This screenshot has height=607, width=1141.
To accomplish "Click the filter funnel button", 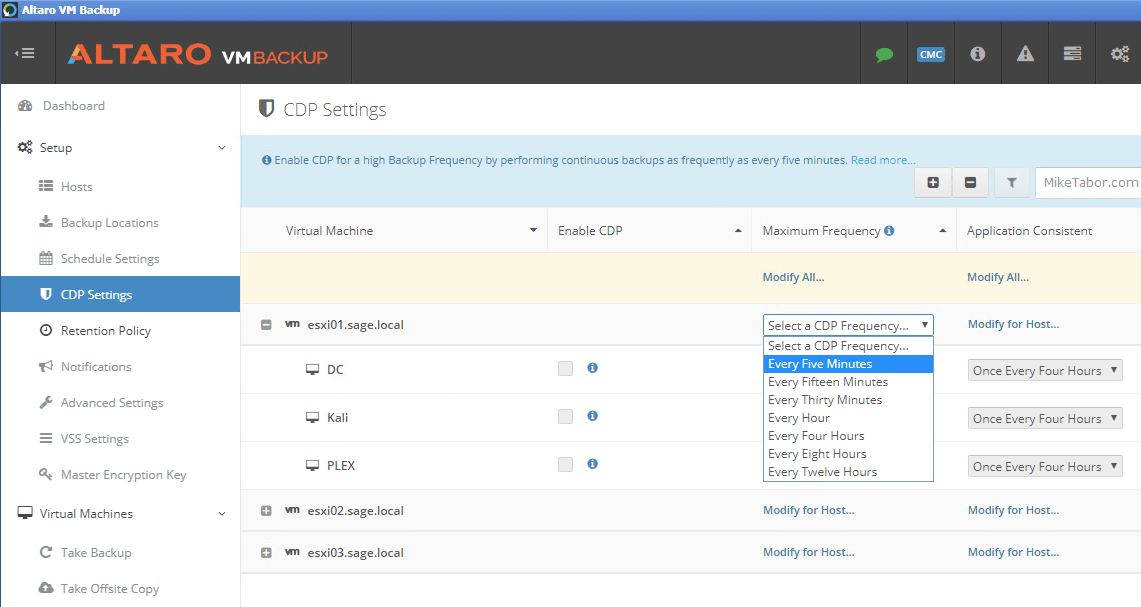I will coord(1011,183).
